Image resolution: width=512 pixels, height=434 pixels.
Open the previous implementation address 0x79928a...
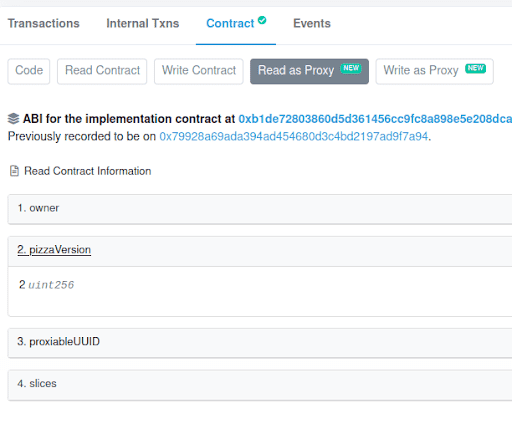pos(294,136)
